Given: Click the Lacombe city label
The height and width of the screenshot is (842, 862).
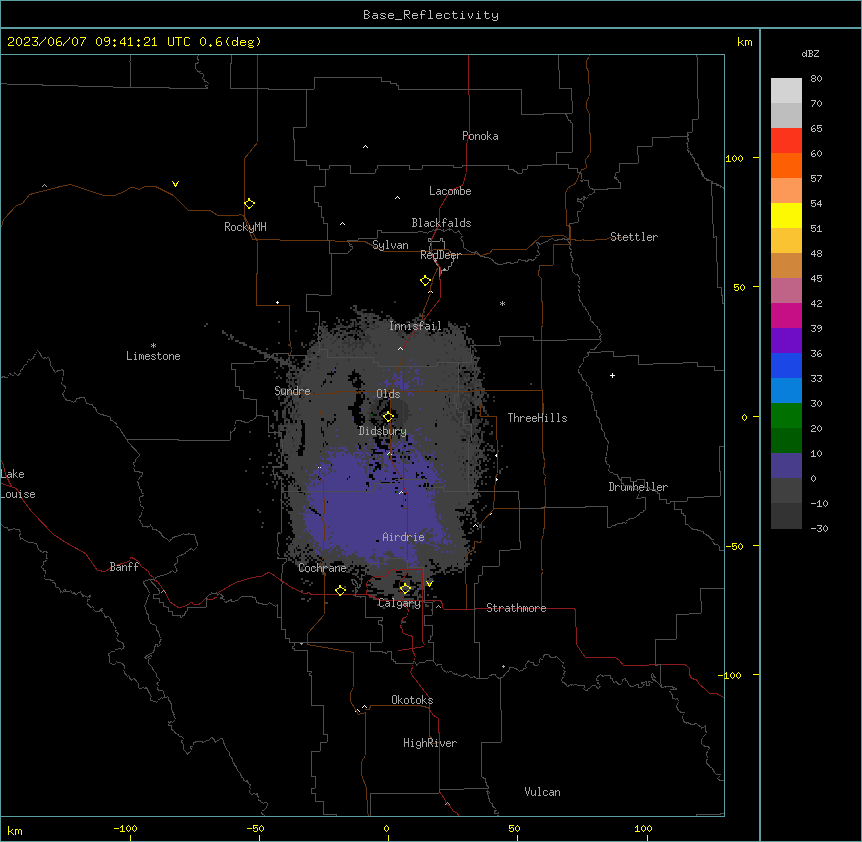Looking at the screenshot, I should pos(450,191).
